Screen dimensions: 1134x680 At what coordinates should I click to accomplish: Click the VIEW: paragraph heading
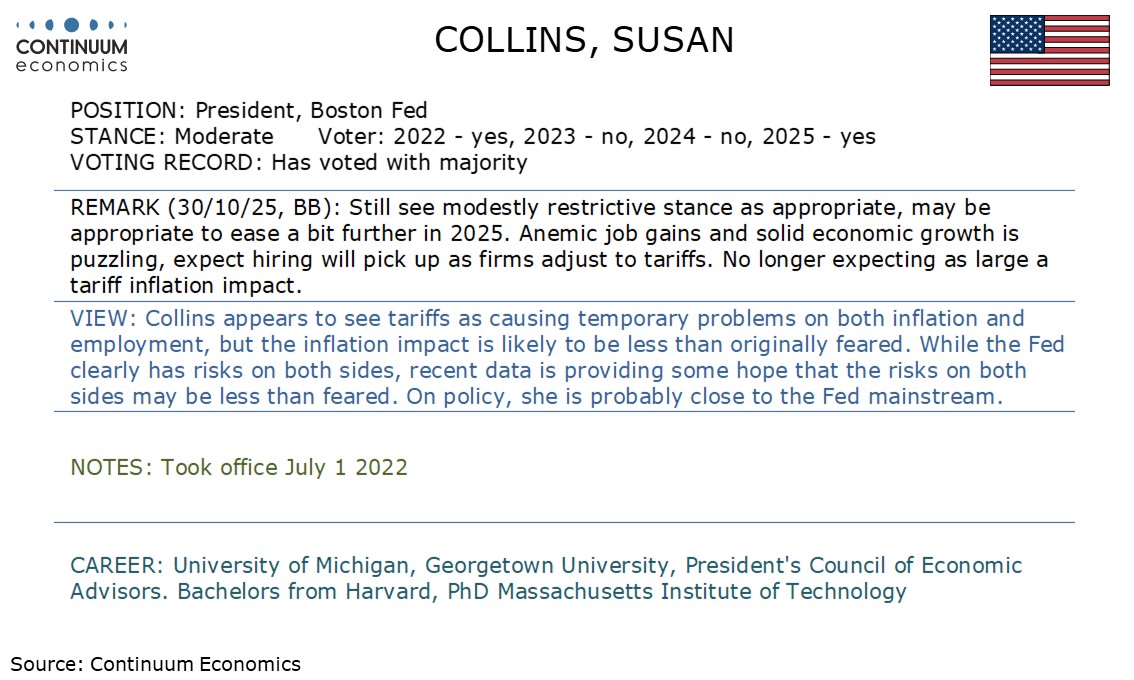point(103,318)
